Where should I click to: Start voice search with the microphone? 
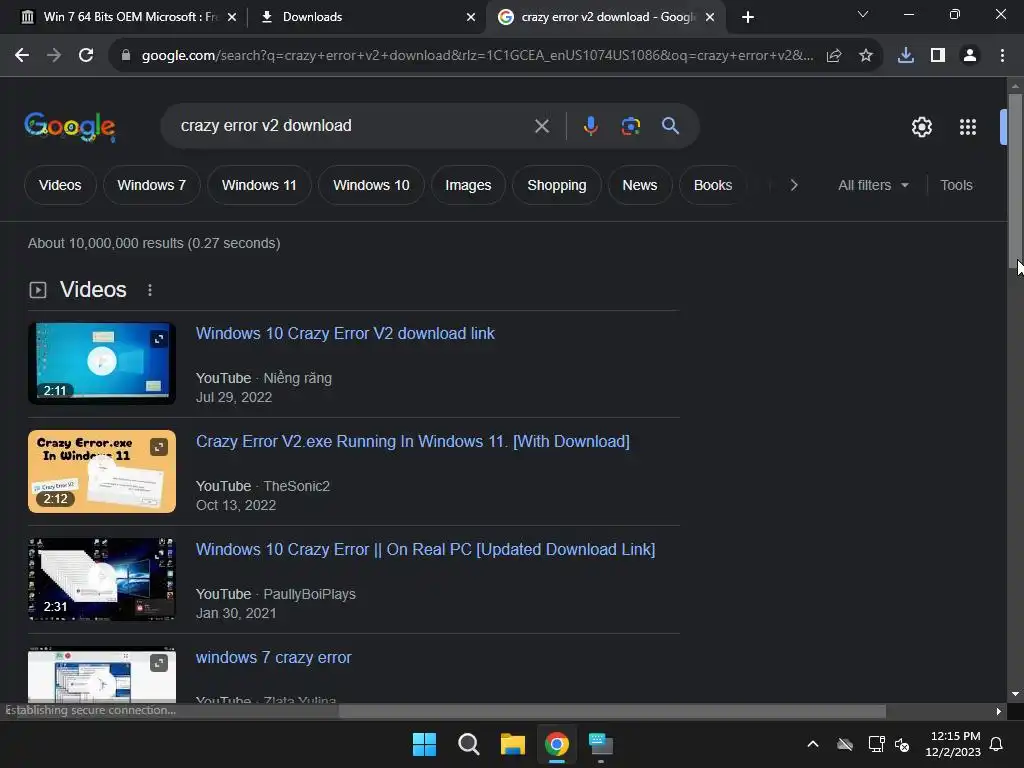590,126
